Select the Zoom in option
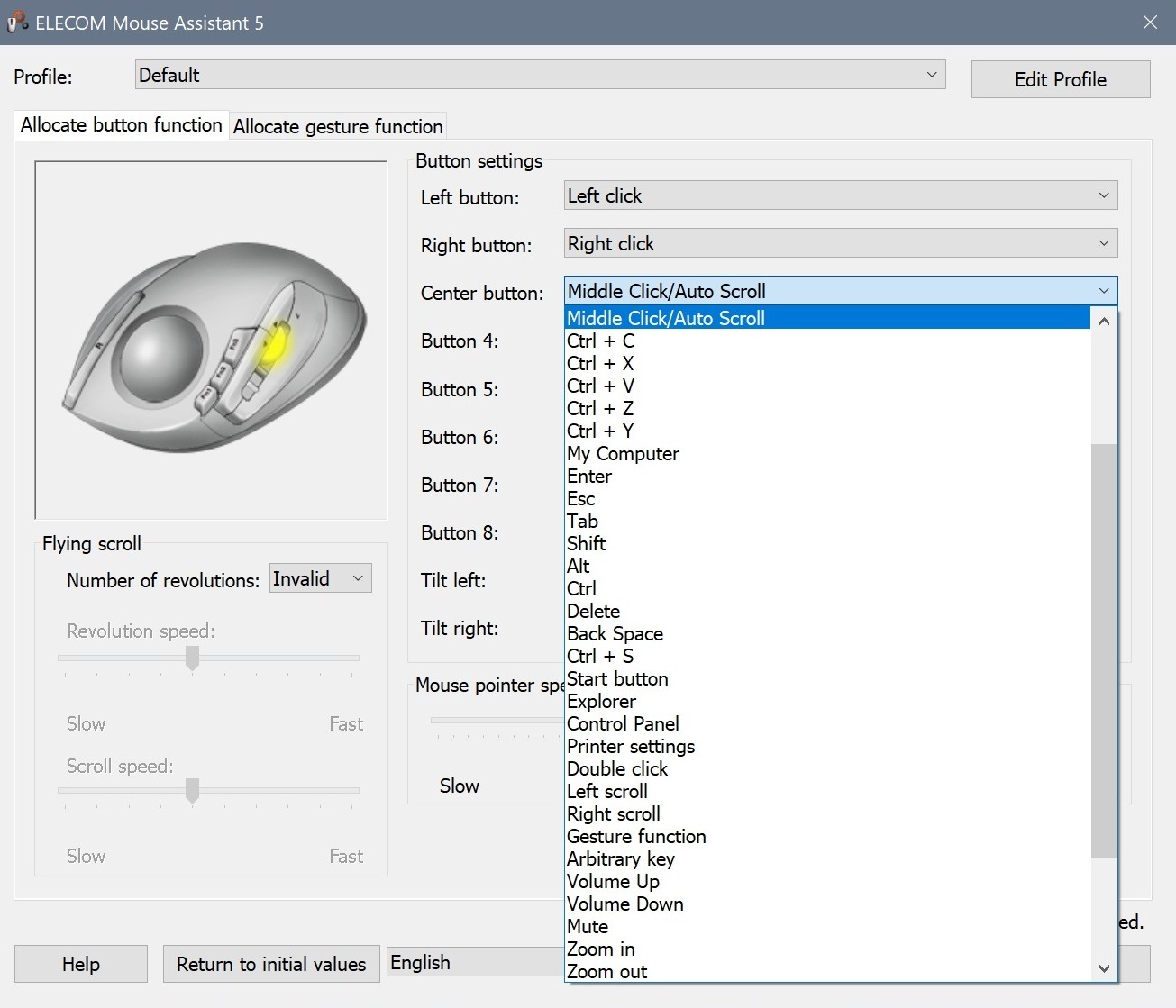Image resolution: width=1176 pixels, height=1008 pixels. [x=827, y=949]
